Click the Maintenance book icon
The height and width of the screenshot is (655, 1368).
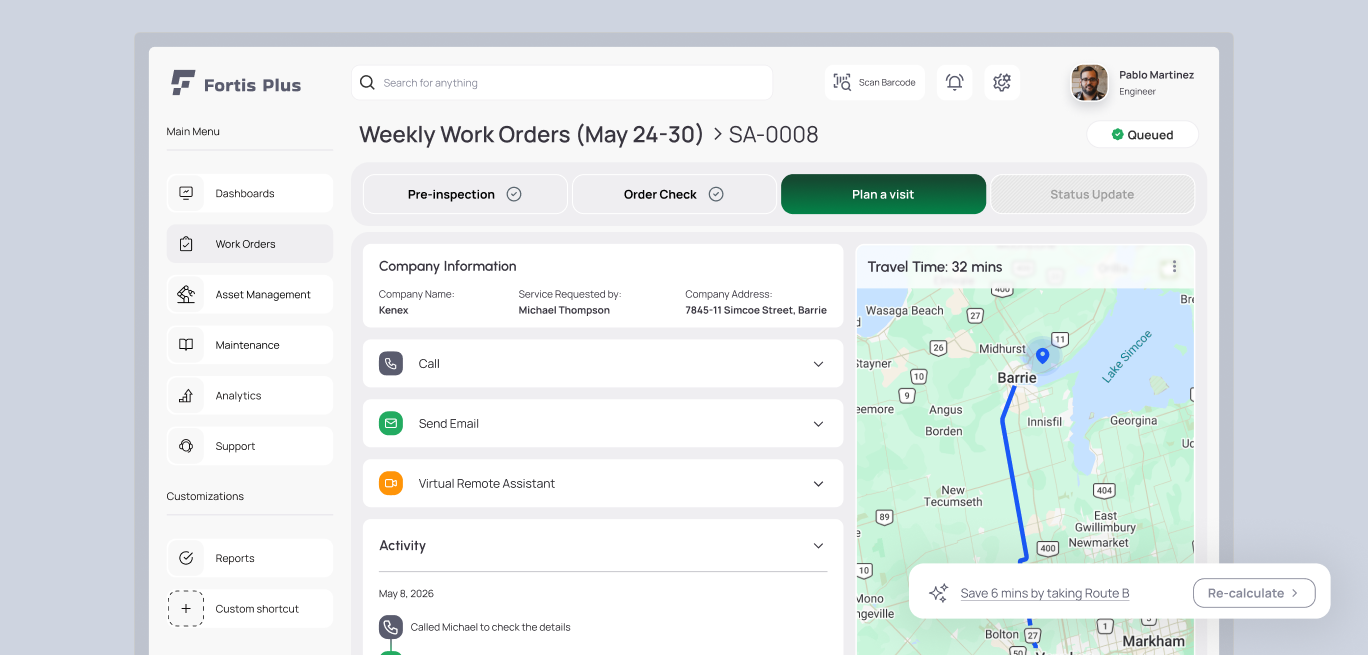tap(186, 345)
